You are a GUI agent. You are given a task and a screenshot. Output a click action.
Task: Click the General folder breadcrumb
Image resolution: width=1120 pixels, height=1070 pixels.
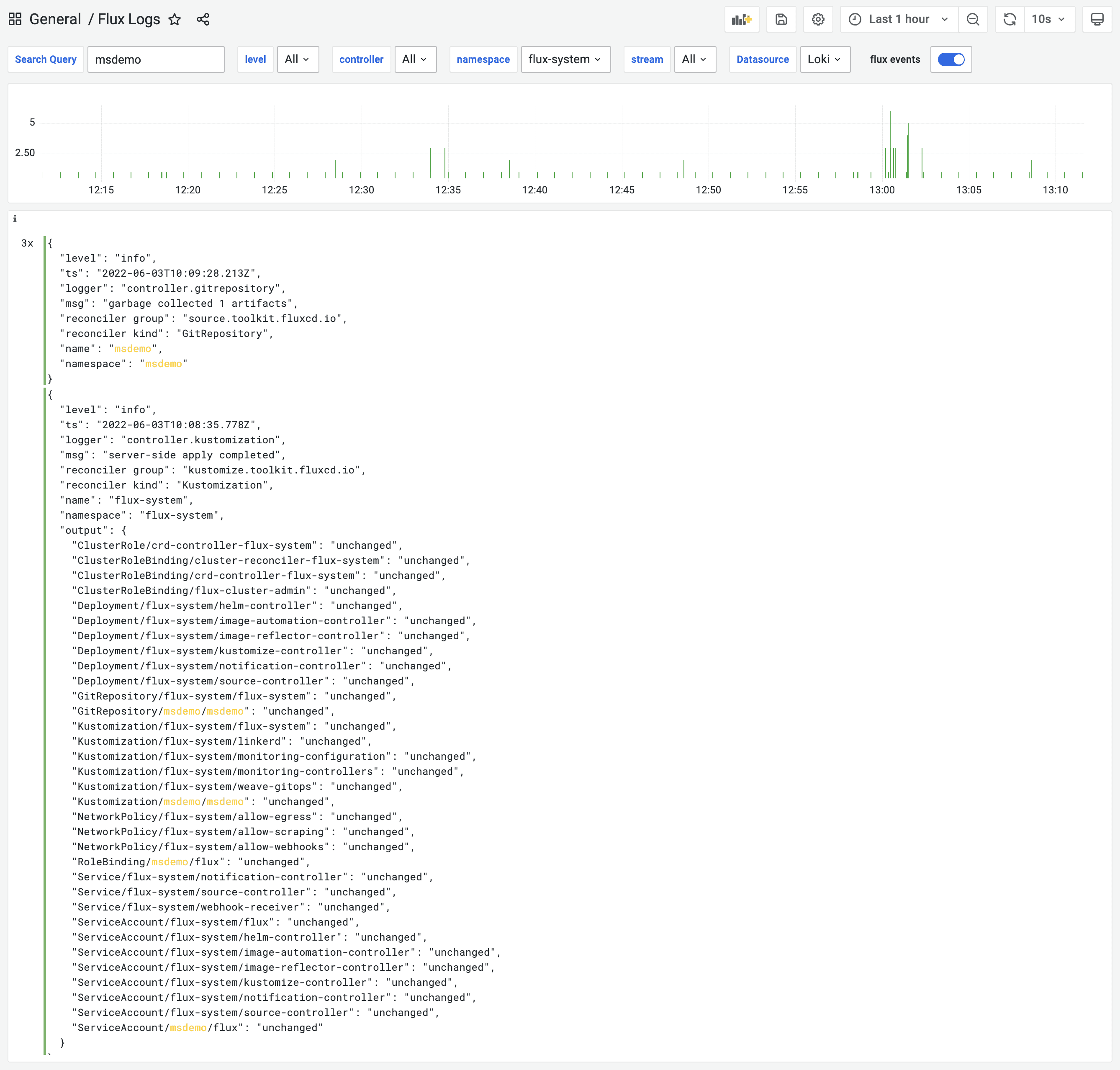55,19
